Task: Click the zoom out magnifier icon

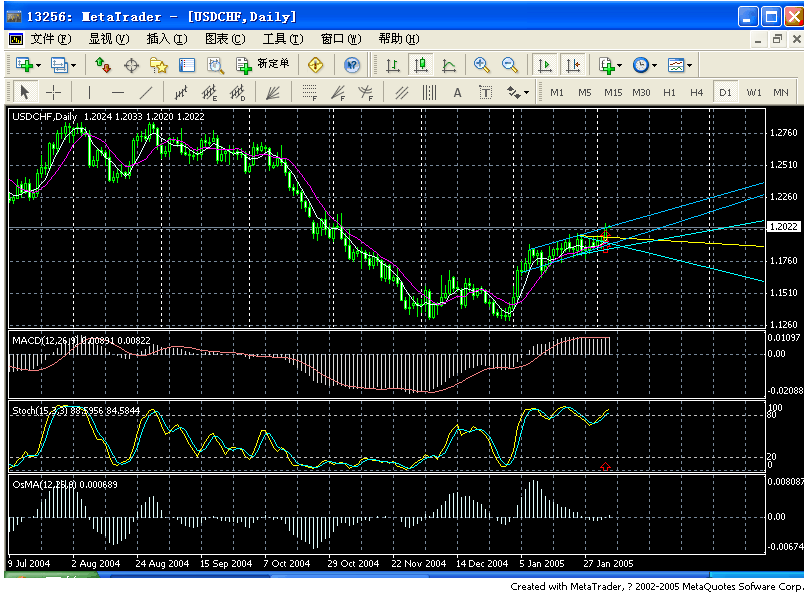Action: (510, 65)
